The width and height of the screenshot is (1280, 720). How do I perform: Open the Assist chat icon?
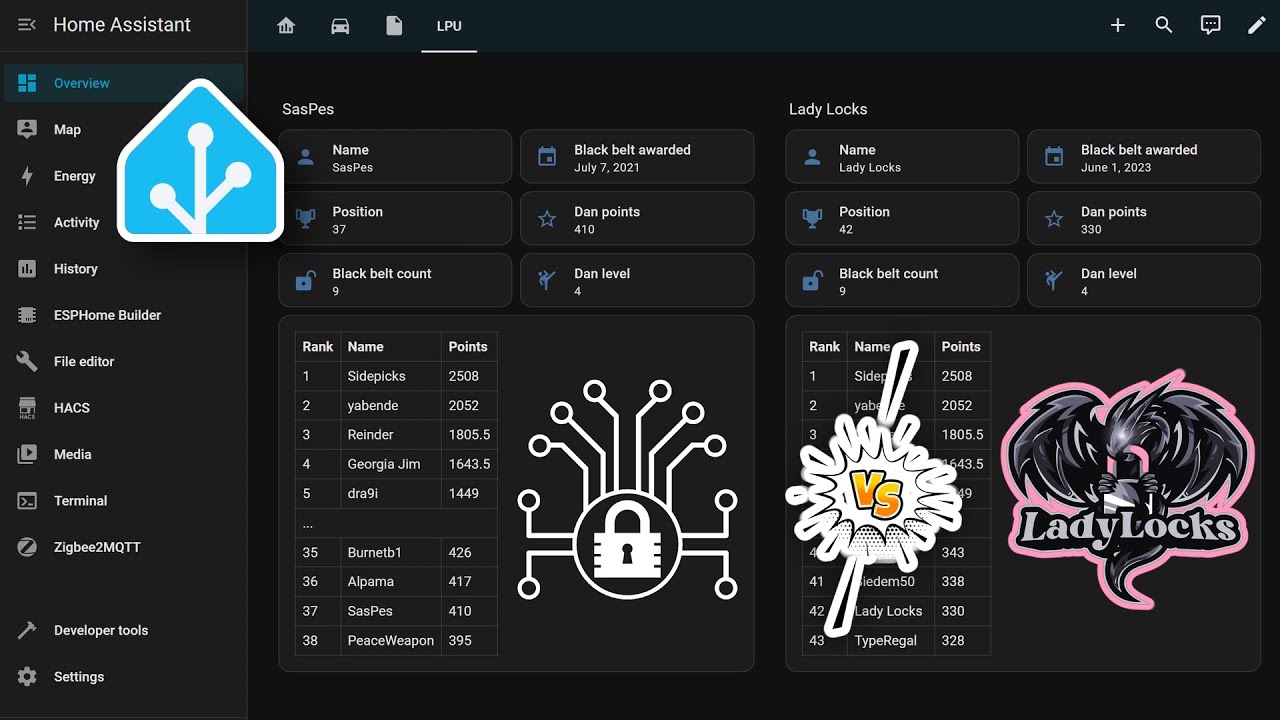[1211, 26]
